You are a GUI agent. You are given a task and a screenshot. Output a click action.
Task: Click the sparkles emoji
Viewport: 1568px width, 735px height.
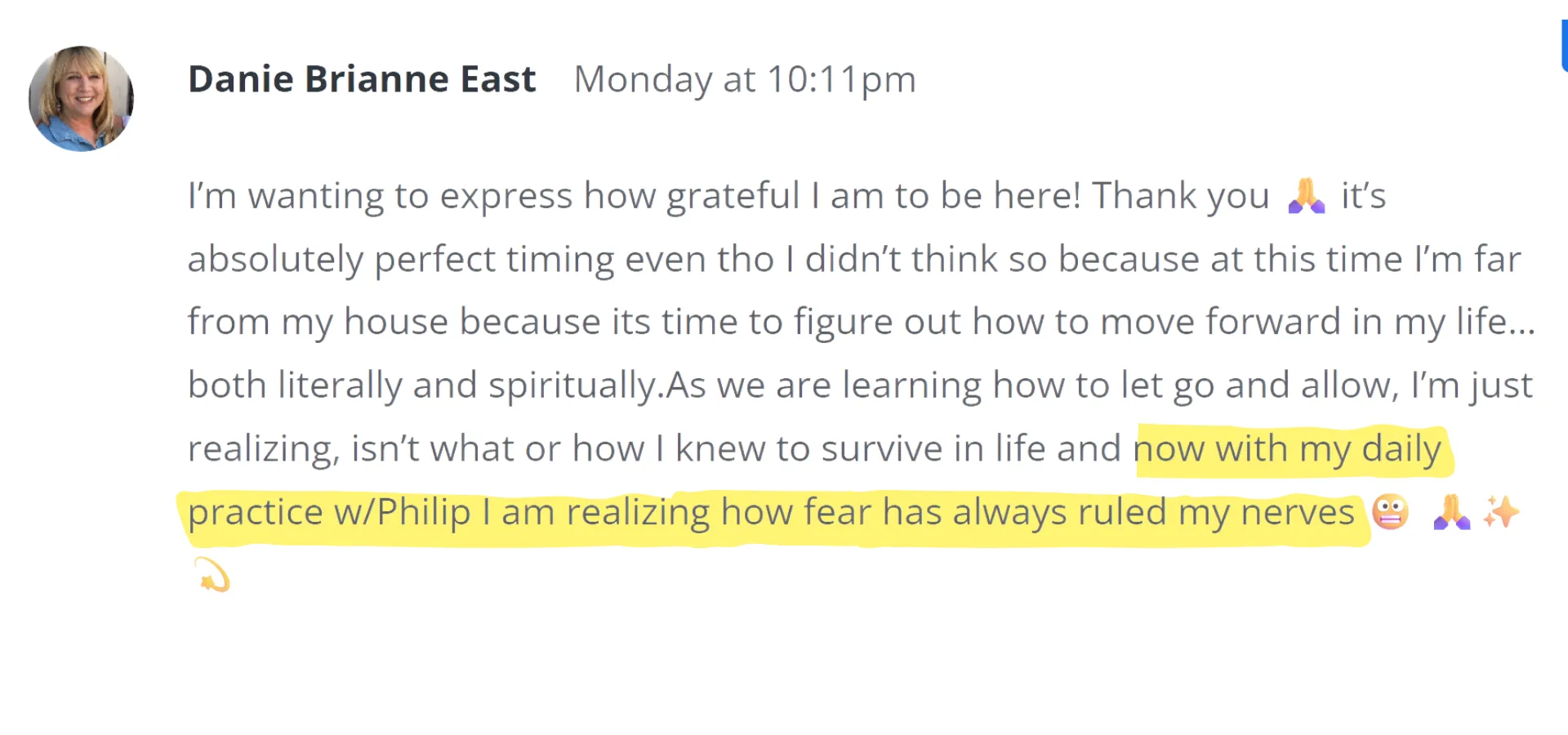point(1501,512)
